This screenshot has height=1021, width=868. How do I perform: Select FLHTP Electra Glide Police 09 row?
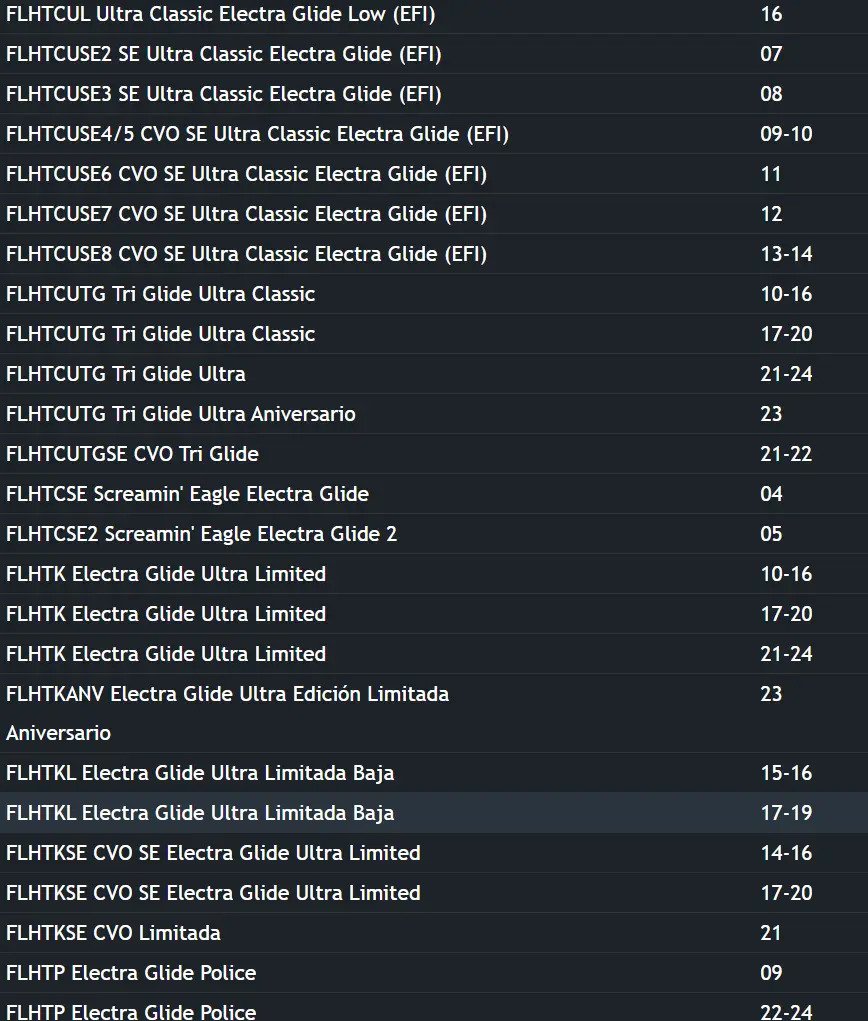pyautogui.click(x=434, y=973)
